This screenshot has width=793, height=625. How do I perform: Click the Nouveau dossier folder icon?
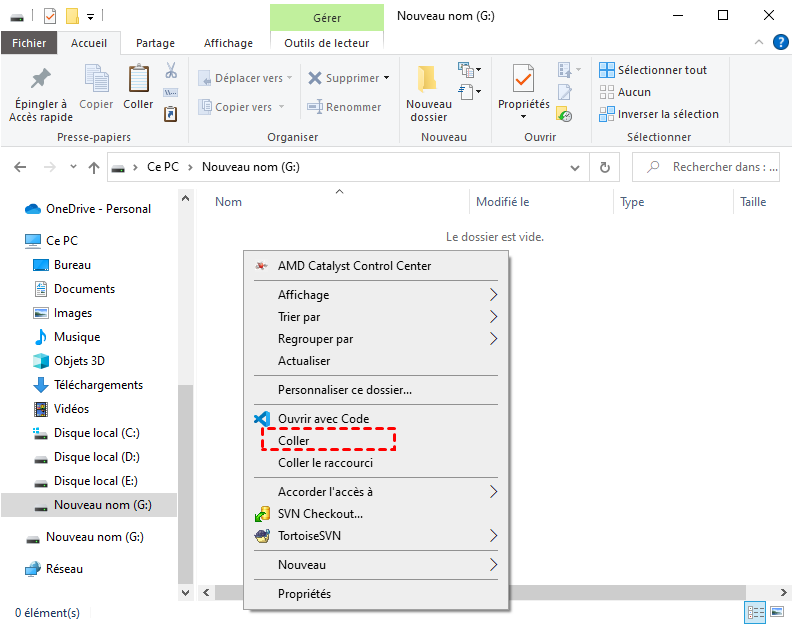pyautogui.click(x=428, y=79)
